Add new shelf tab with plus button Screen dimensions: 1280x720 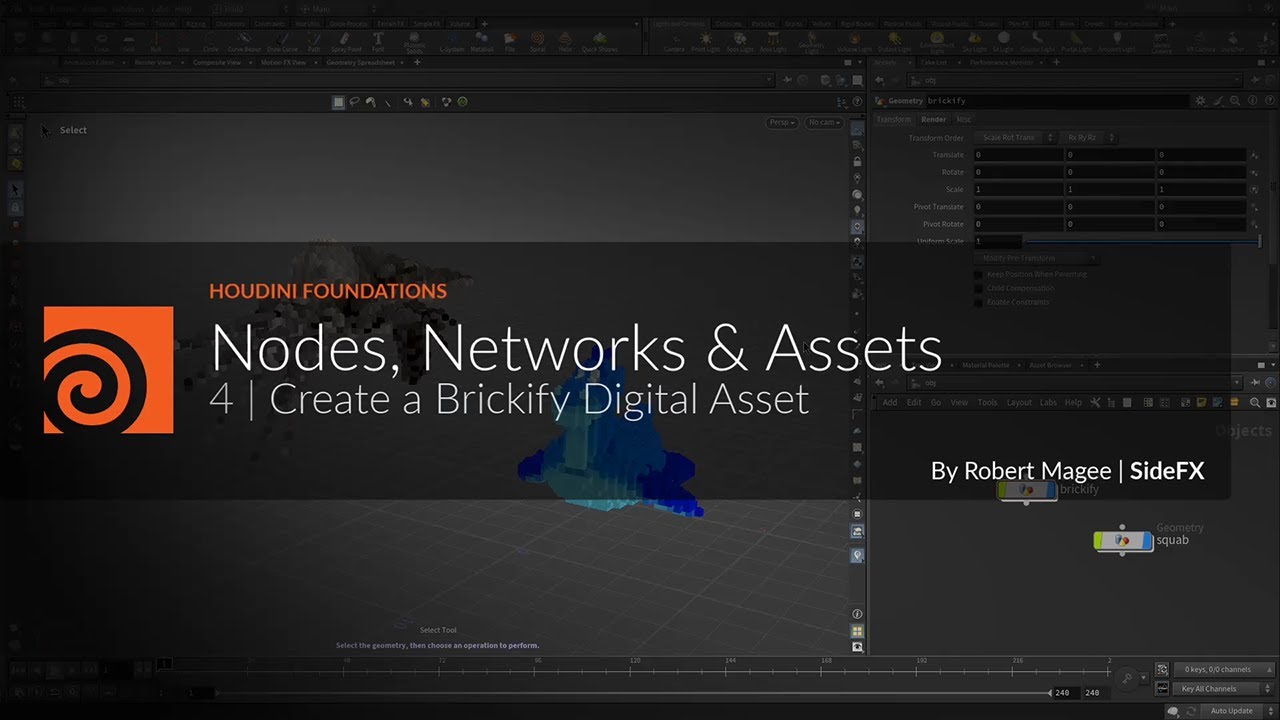click(x=485, y=23)
